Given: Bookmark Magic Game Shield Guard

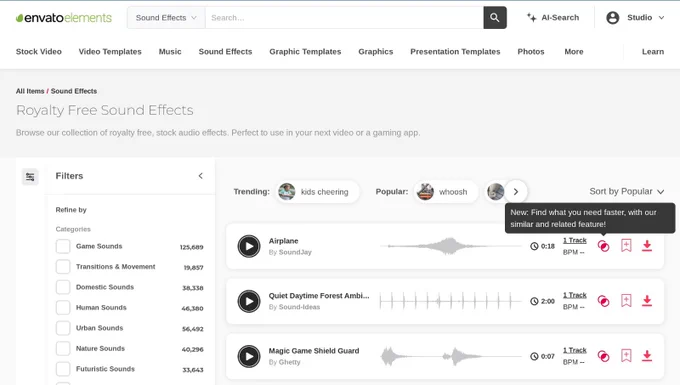Looking at the screenshot, I should [x=626, y=356].
